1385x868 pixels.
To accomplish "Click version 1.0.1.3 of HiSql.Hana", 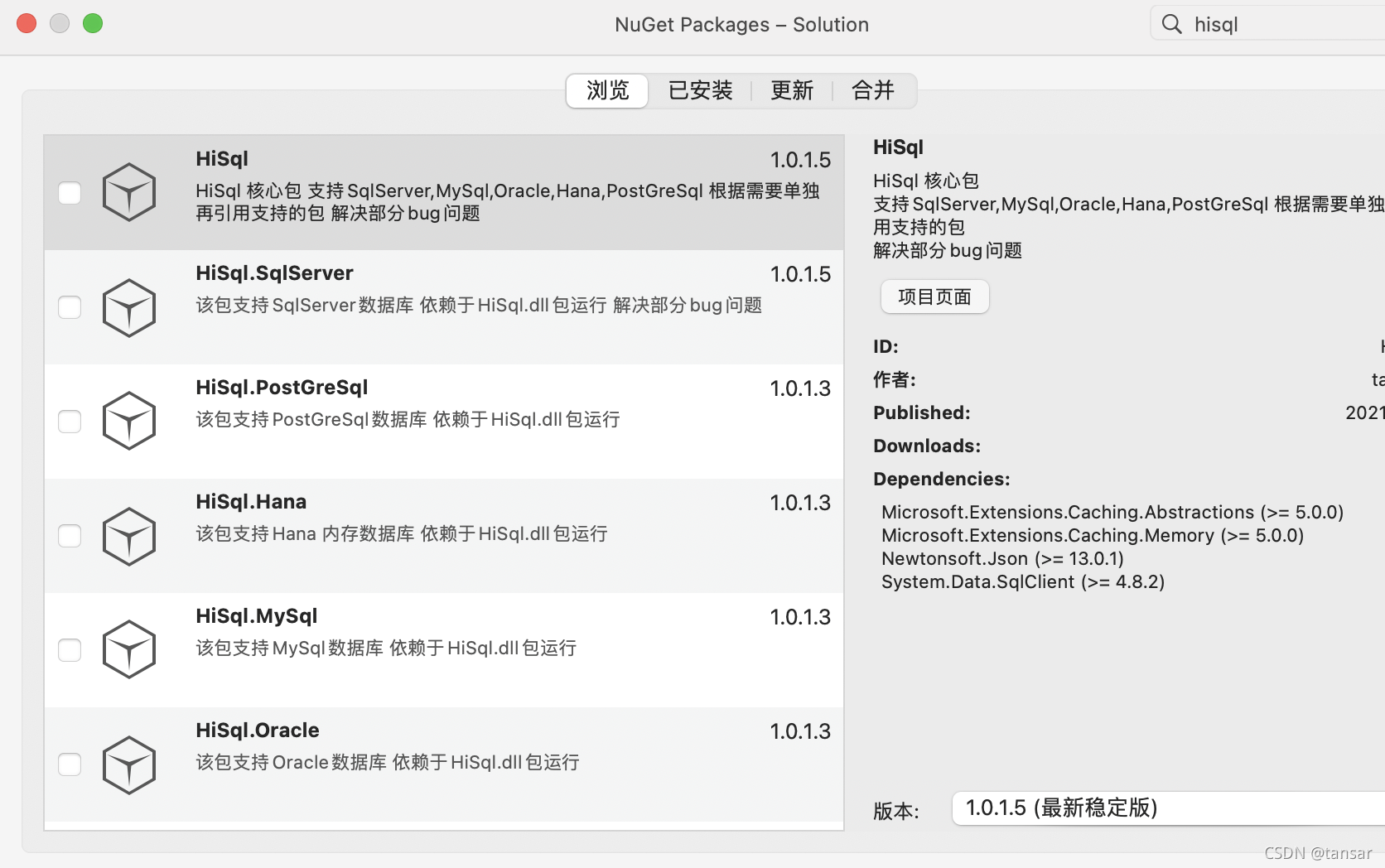I will coord(800,503).
